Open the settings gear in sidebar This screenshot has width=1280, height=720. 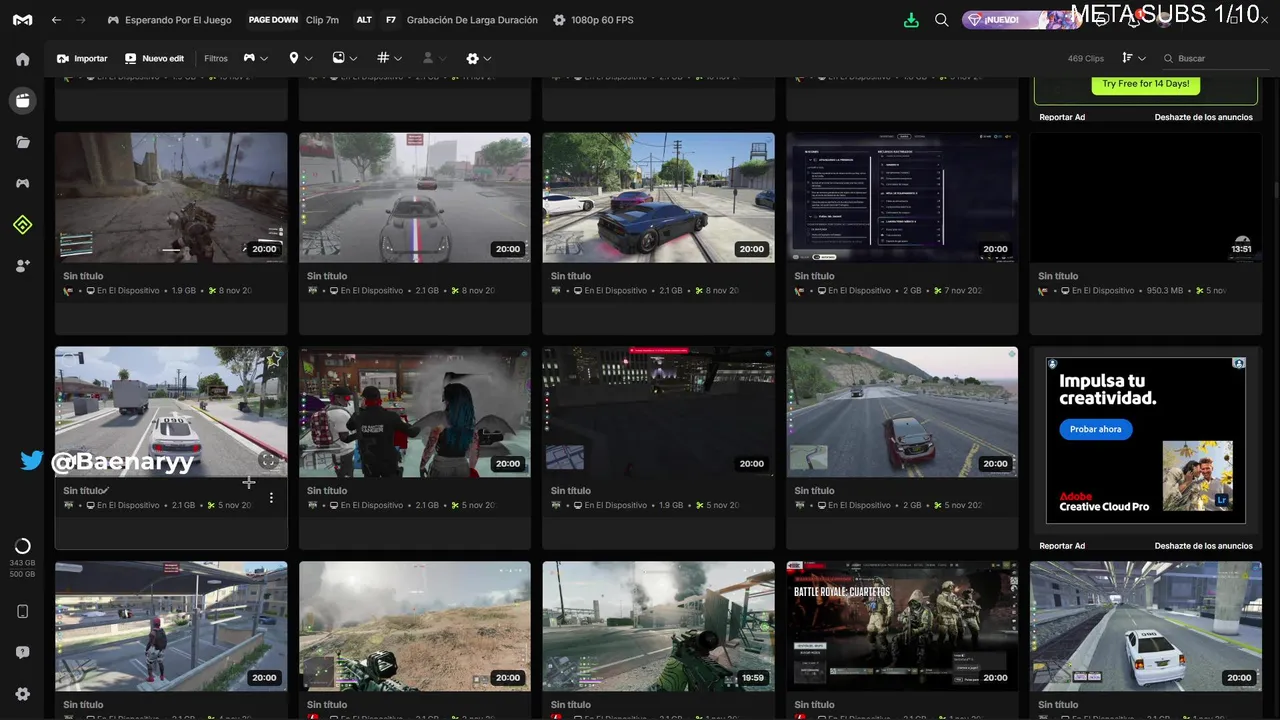coord(22,694)
